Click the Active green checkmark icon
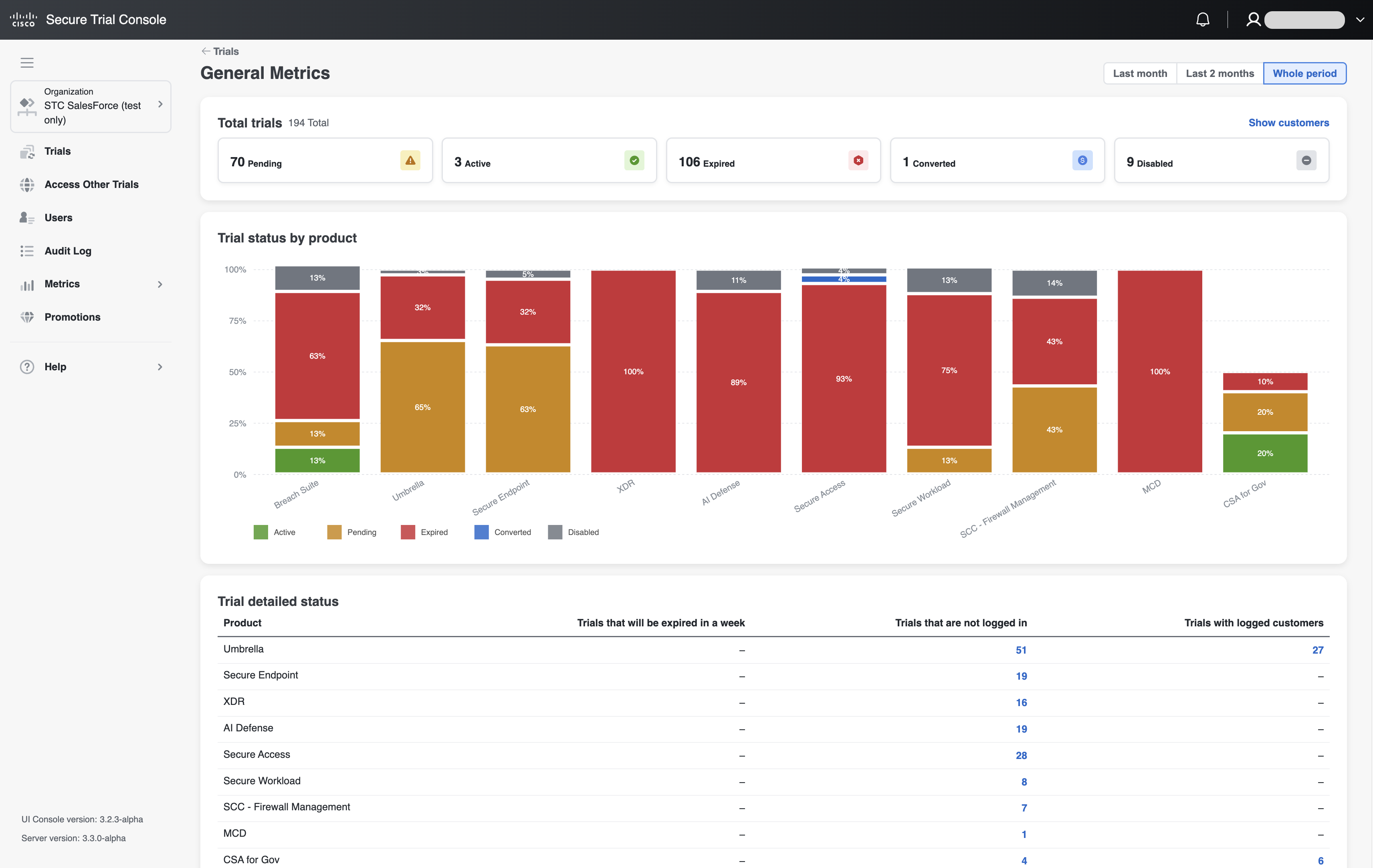 point(634,161)
